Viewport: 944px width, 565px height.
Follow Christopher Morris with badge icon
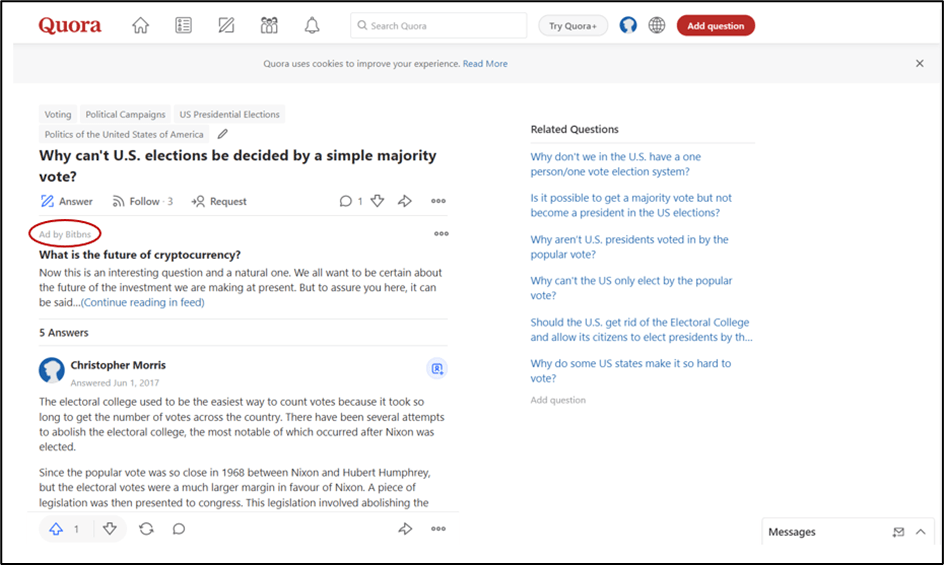pos(437,368)
